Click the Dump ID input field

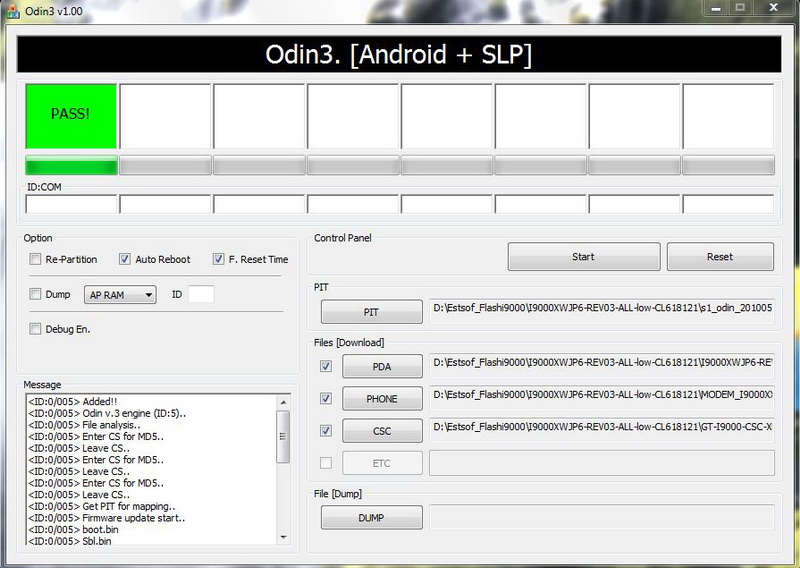click(201, 294)
